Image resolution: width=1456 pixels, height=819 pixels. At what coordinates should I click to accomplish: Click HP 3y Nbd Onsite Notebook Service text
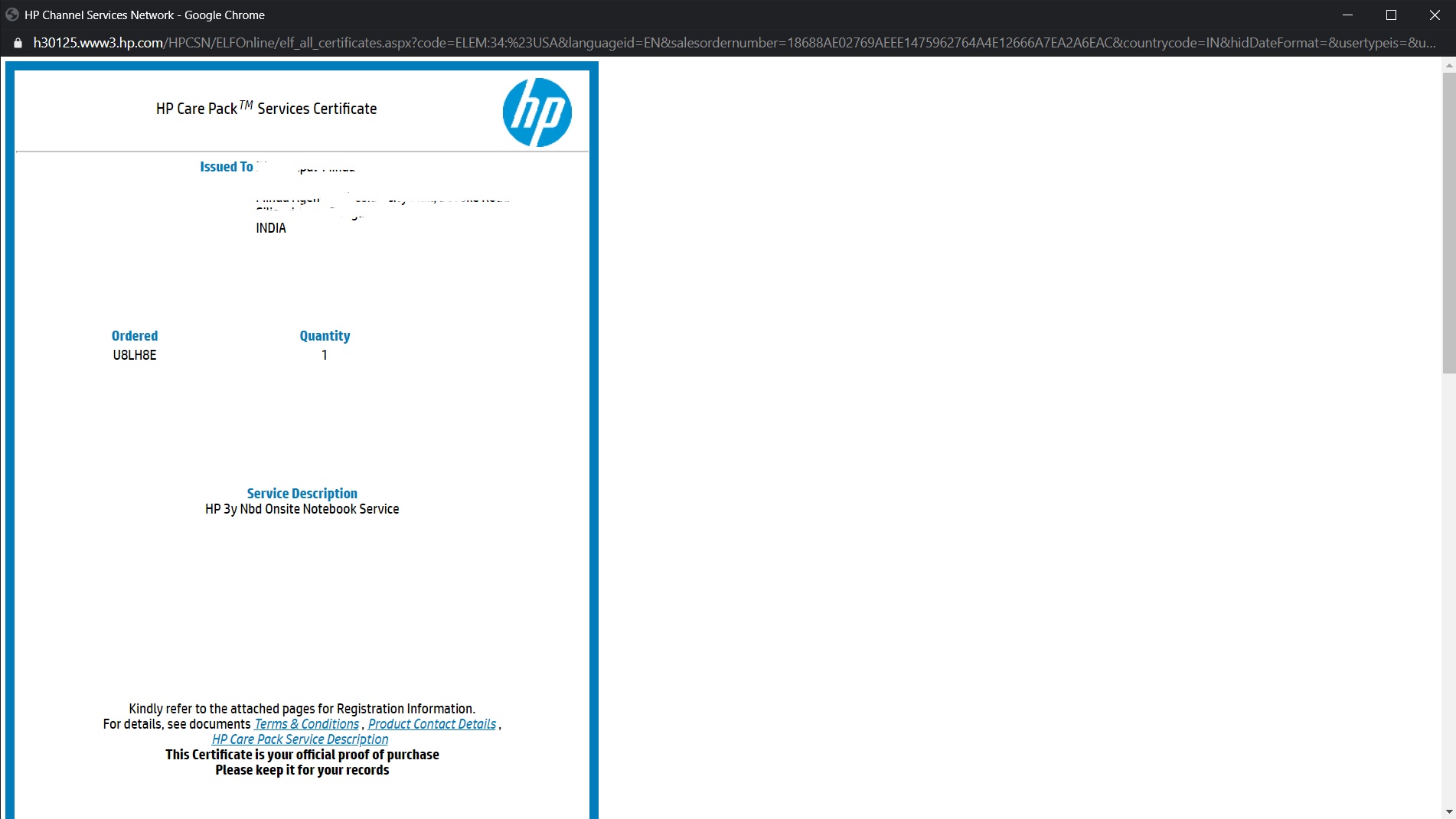tap(302, 508)
